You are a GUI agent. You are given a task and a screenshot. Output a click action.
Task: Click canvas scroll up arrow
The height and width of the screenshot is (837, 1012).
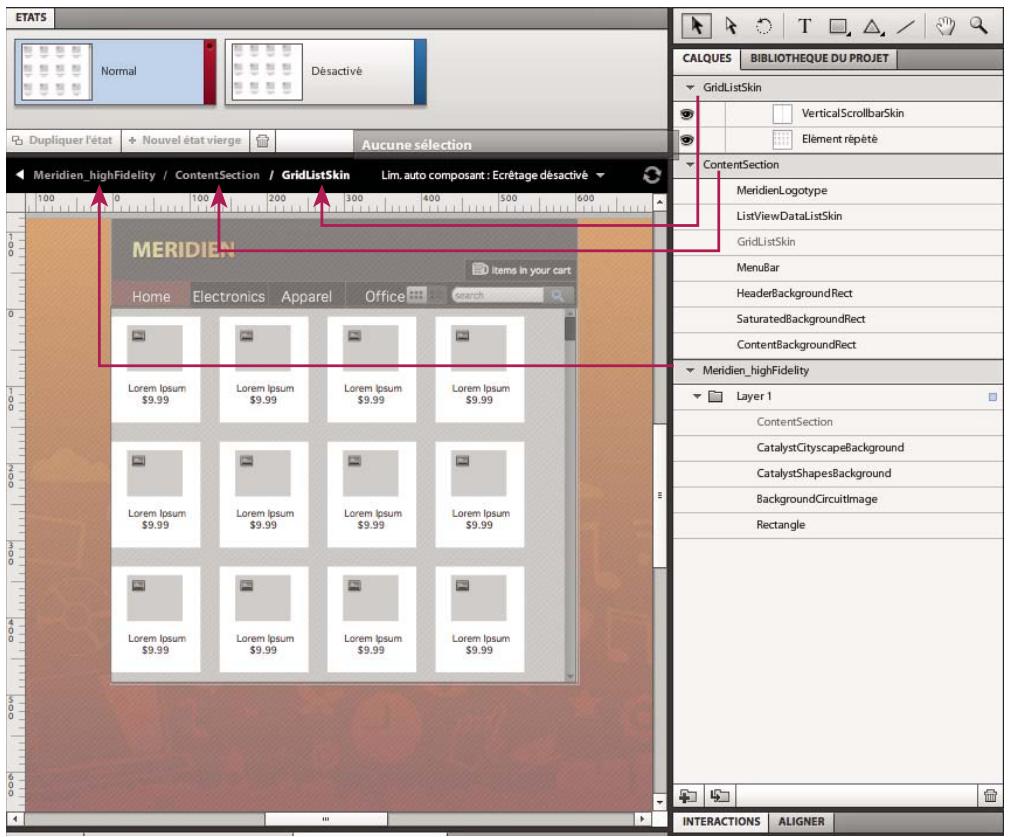click(x=660, y=202)
